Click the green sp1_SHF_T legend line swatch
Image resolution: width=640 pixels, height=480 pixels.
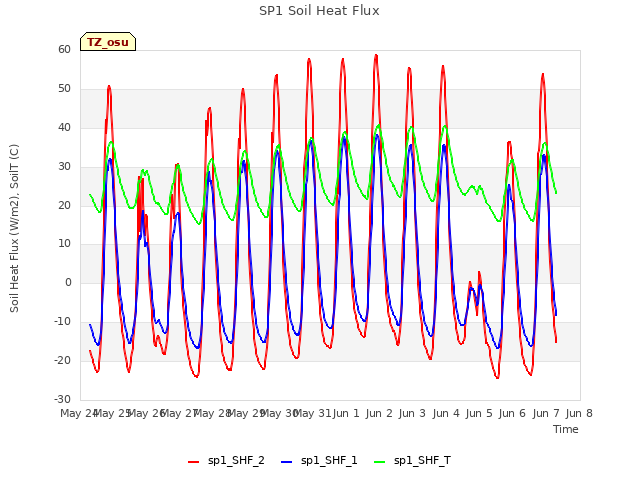click(x=380, y=462)
